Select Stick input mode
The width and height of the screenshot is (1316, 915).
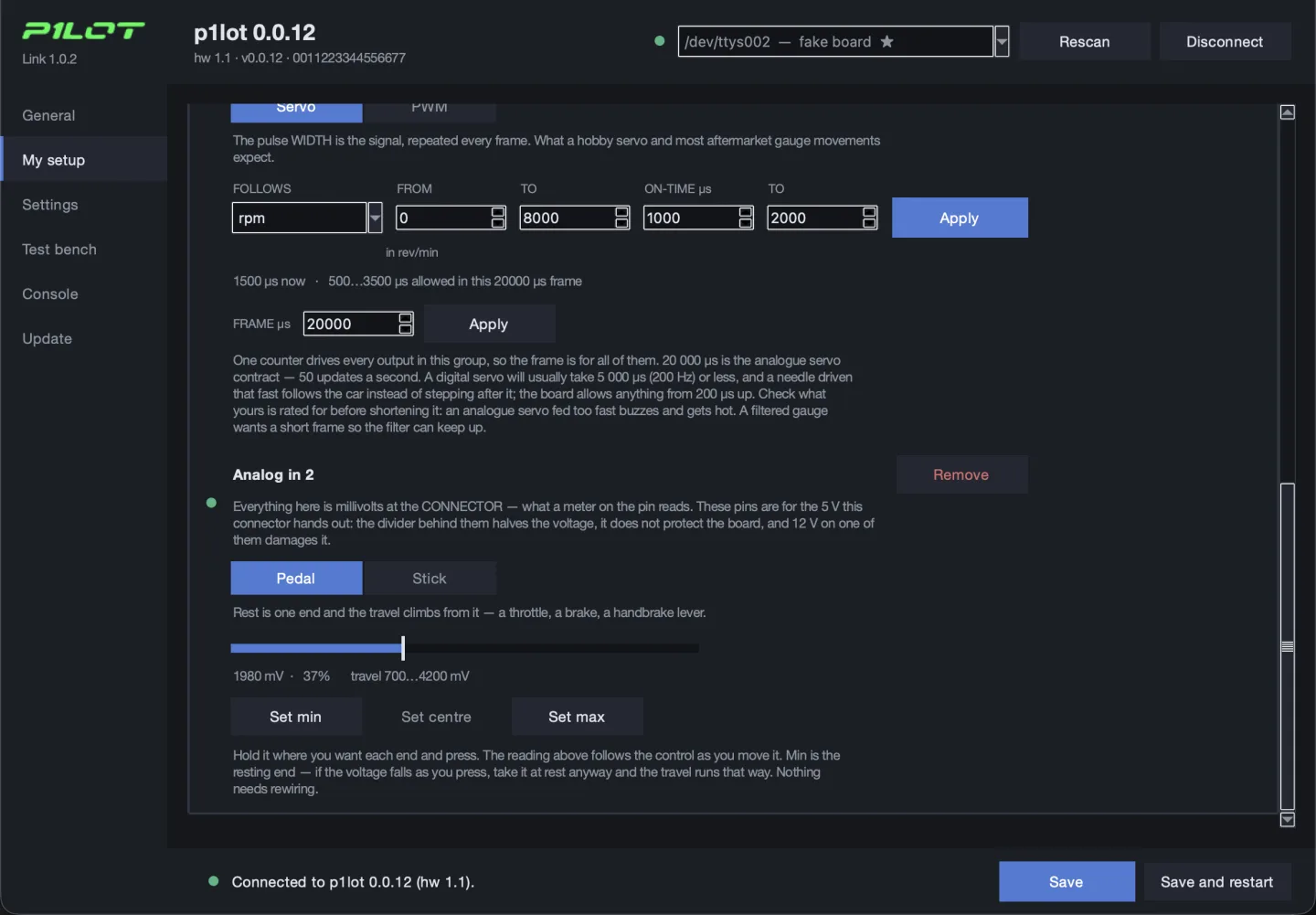click(x=430, y=579)
